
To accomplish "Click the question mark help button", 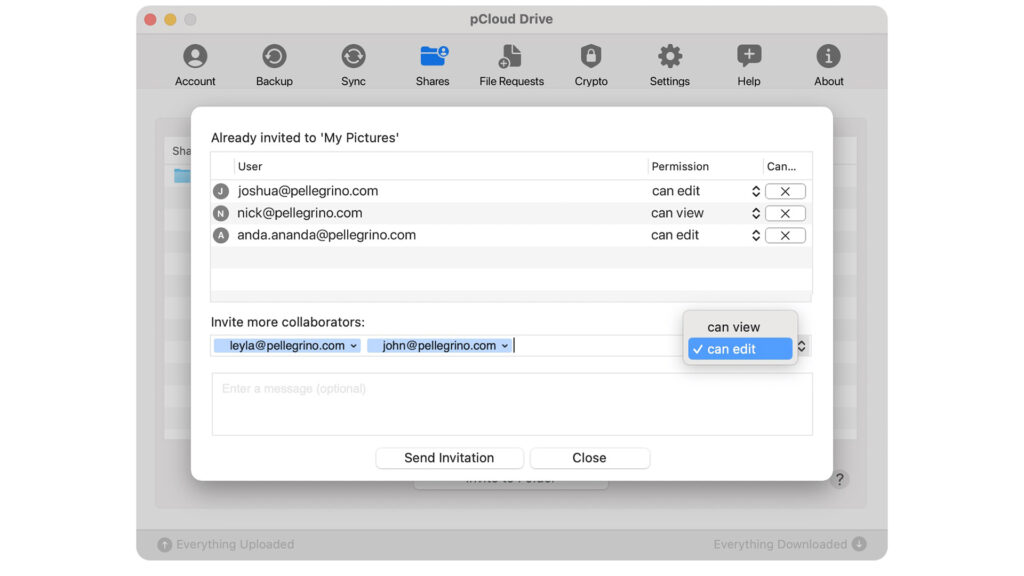I will click(840, 479).
